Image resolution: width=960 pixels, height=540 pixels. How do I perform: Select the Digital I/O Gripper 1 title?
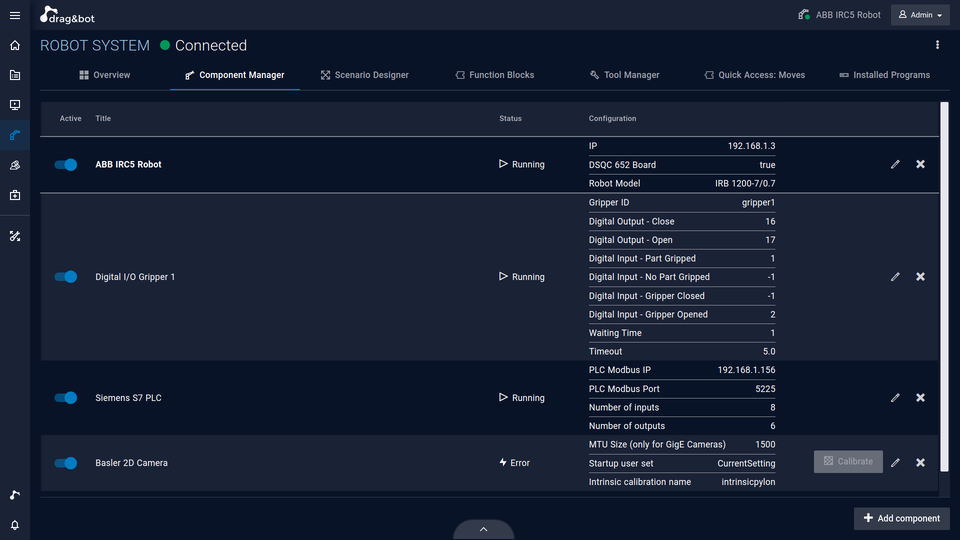pos(135,277)
